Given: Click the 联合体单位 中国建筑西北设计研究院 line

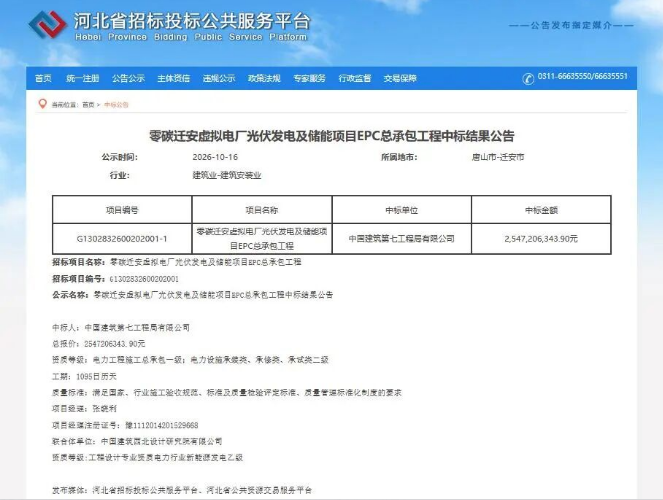Looking at the screenshot, I should point(137,441).
